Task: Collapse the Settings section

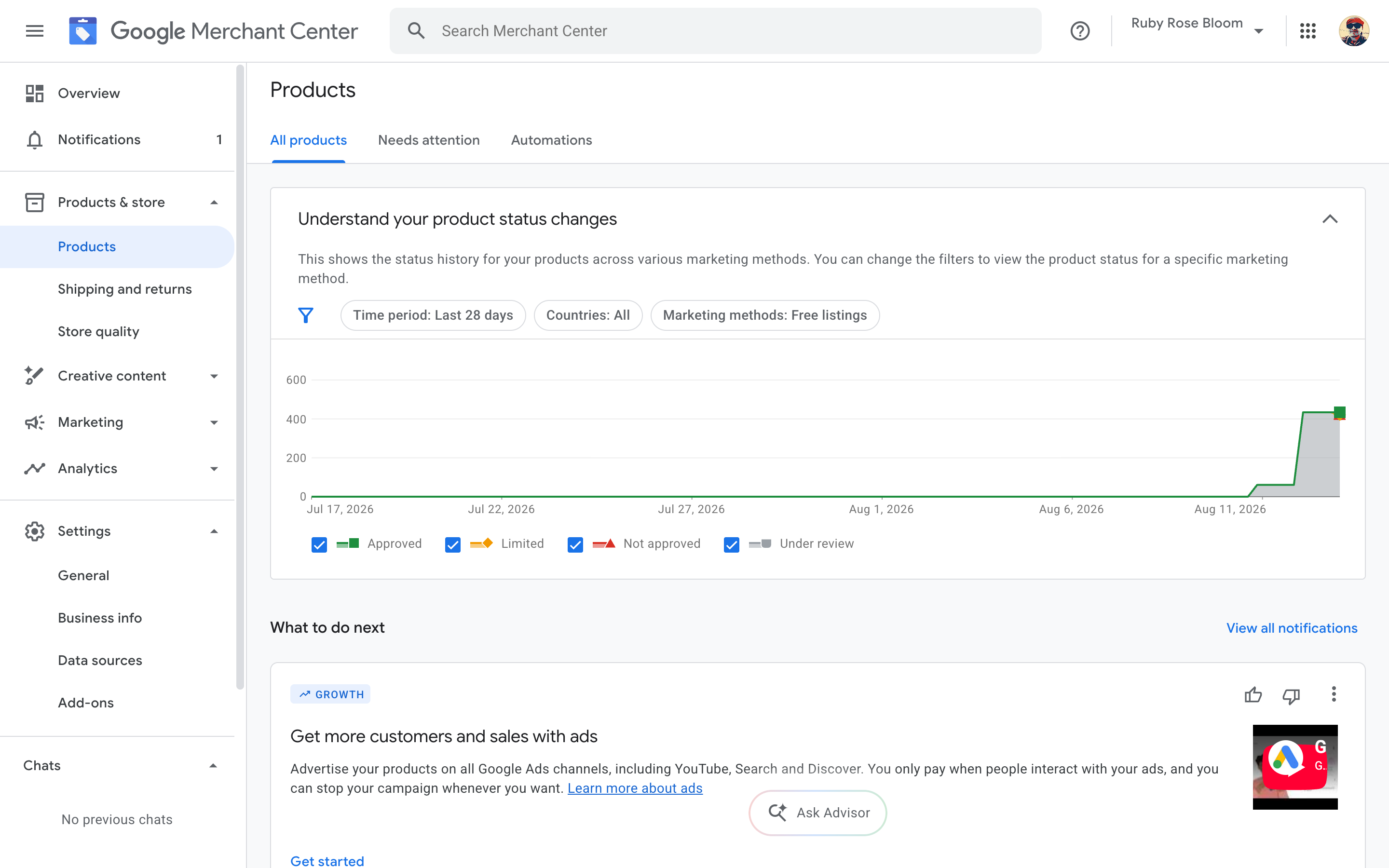Action: point(214,531)
